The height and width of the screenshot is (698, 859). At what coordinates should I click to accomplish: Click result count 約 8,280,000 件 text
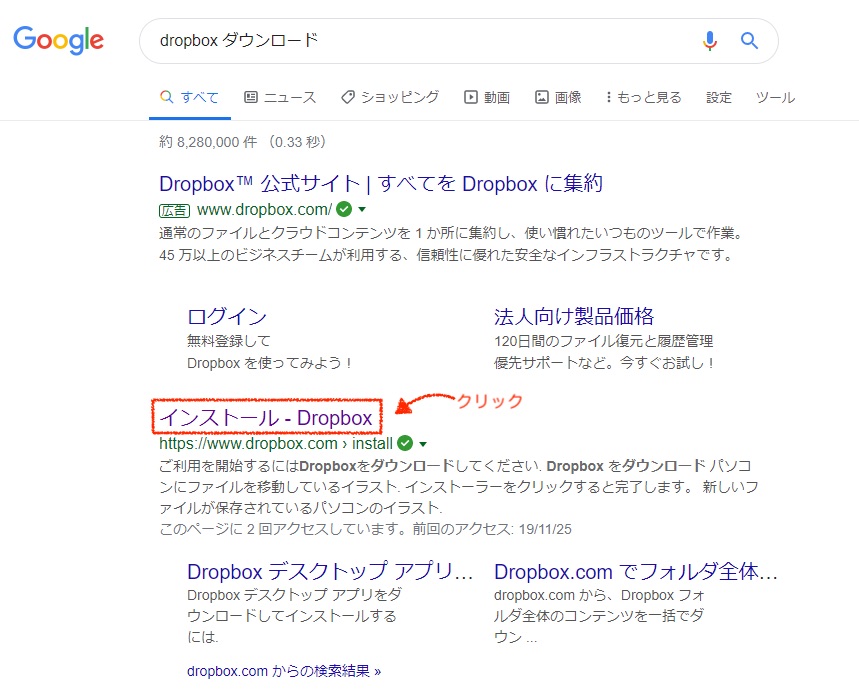click(208, 142)
